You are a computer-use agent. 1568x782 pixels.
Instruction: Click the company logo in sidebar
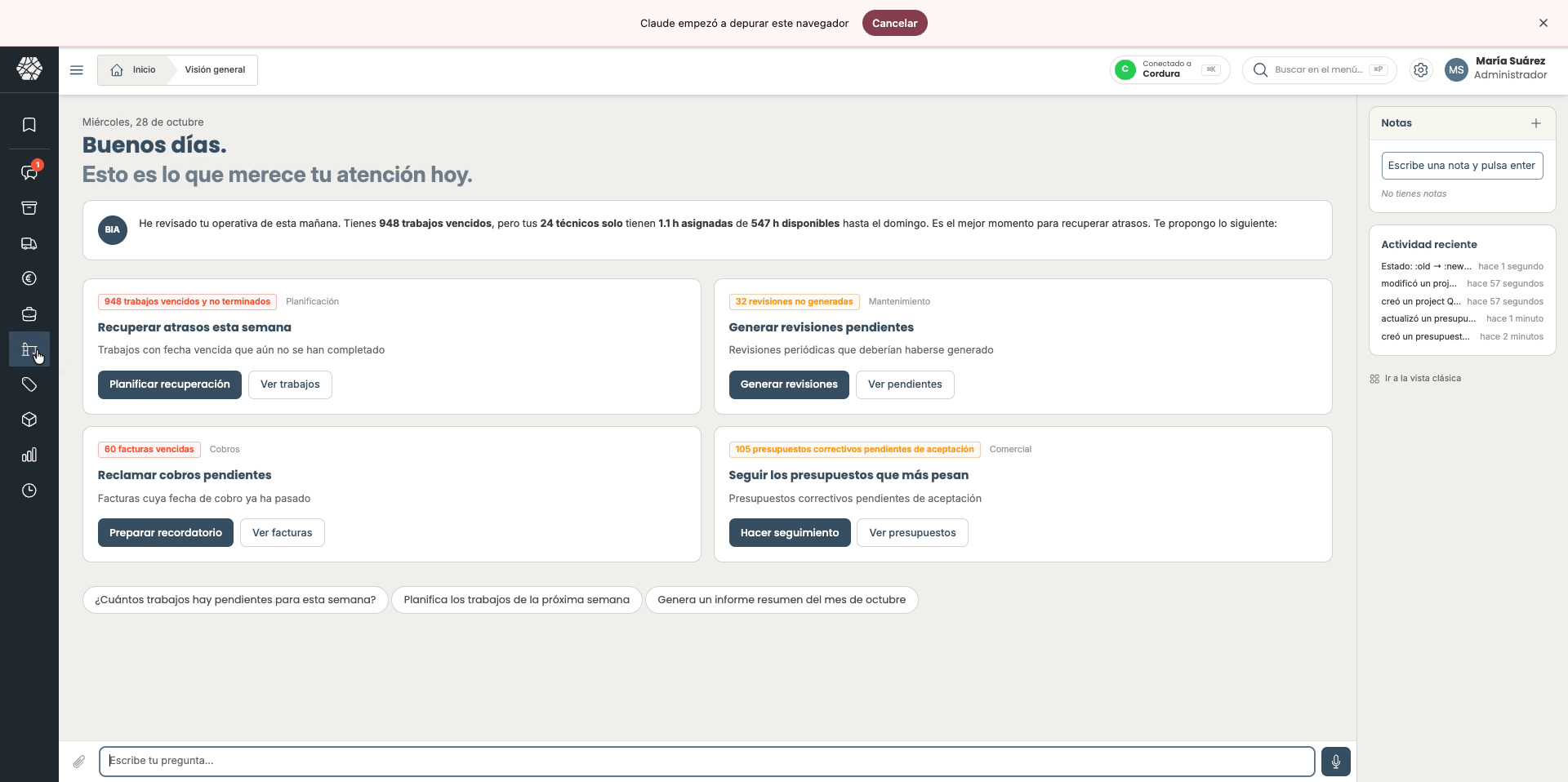point(29,69)
